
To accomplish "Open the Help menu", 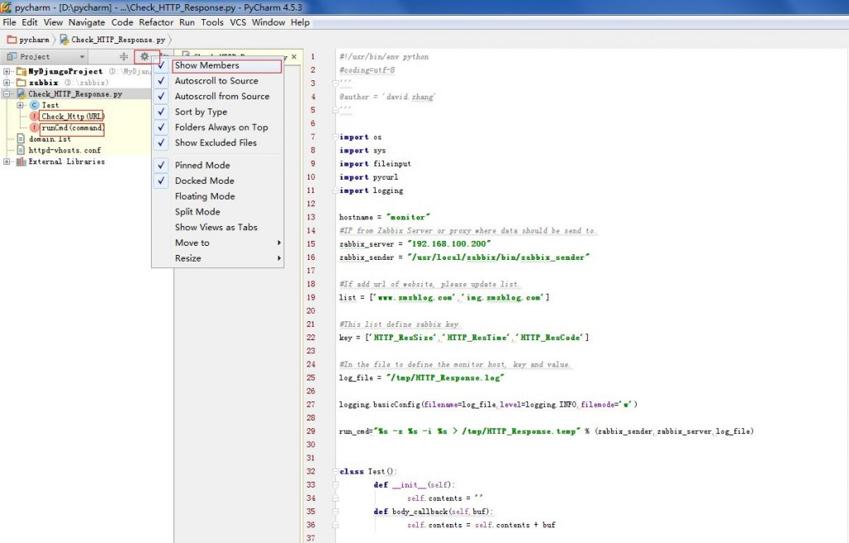I will click(300, 22).
